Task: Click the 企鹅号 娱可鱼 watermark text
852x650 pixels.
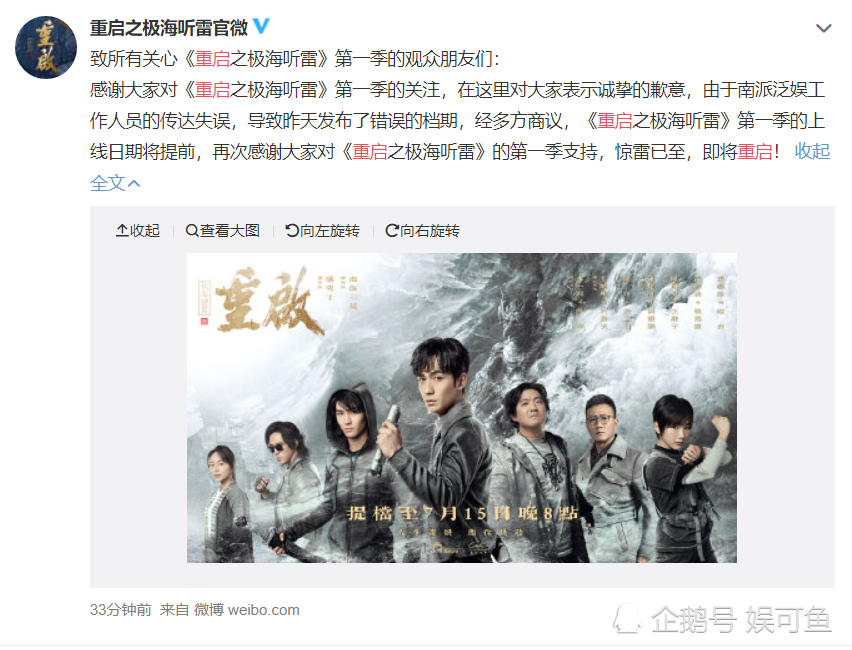Action: (741, 620)
